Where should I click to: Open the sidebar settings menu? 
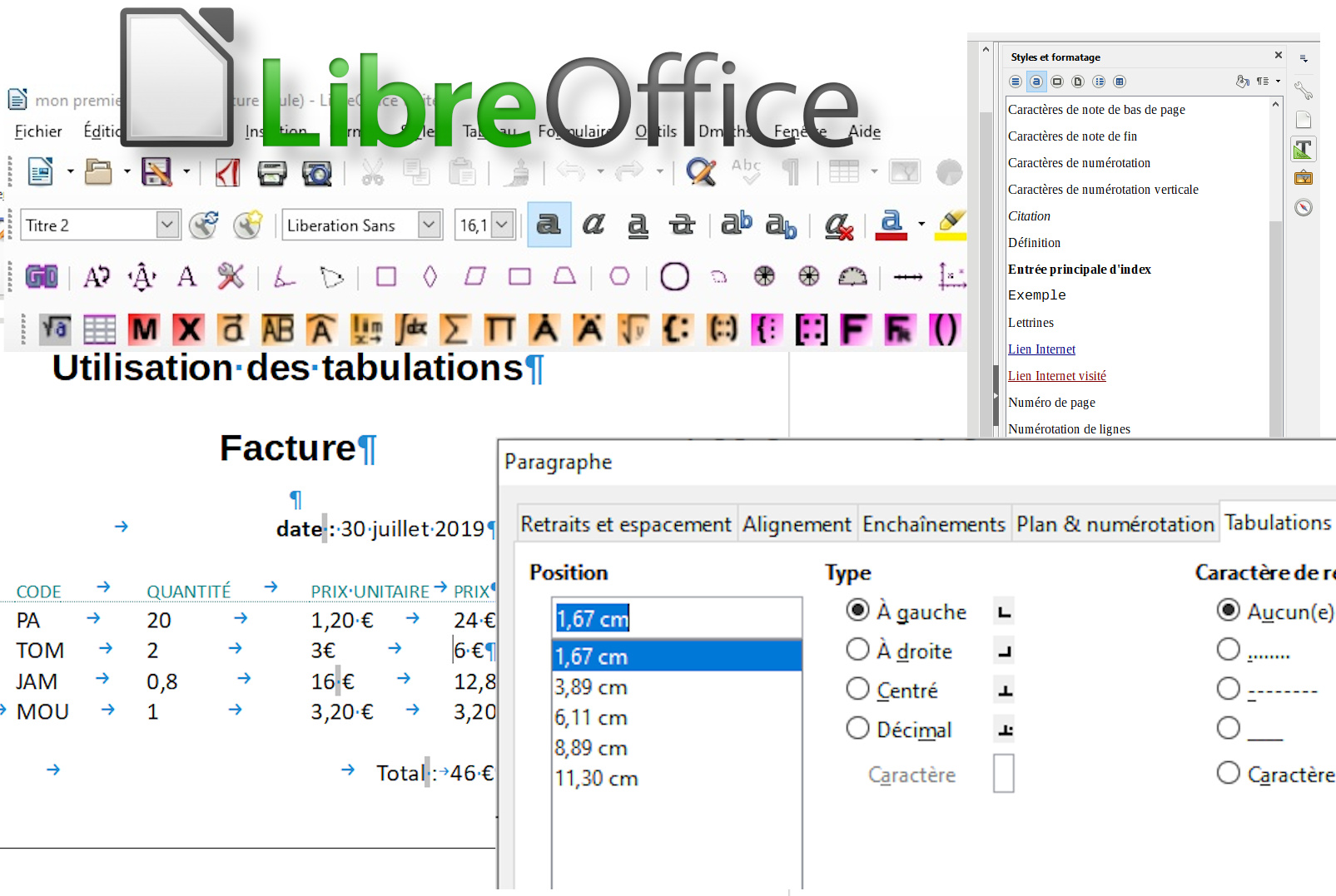[1304, 59]
